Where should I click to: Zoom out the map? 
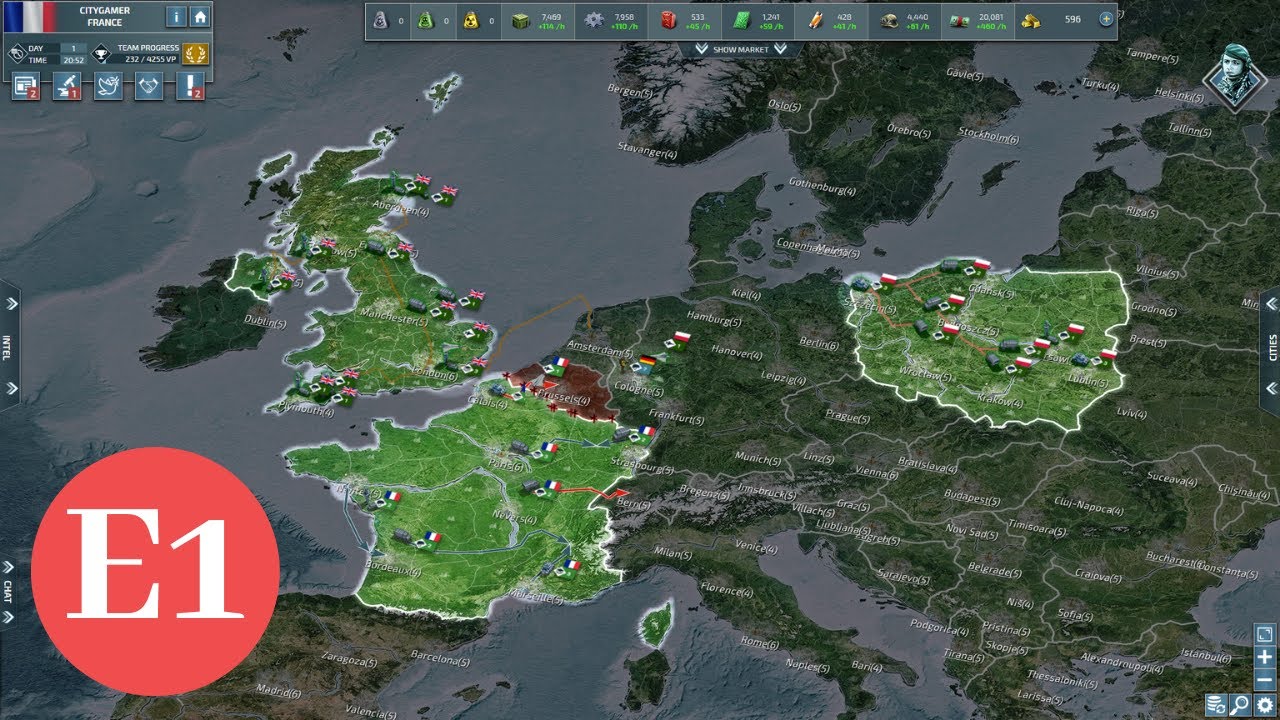pos(1264,679)
